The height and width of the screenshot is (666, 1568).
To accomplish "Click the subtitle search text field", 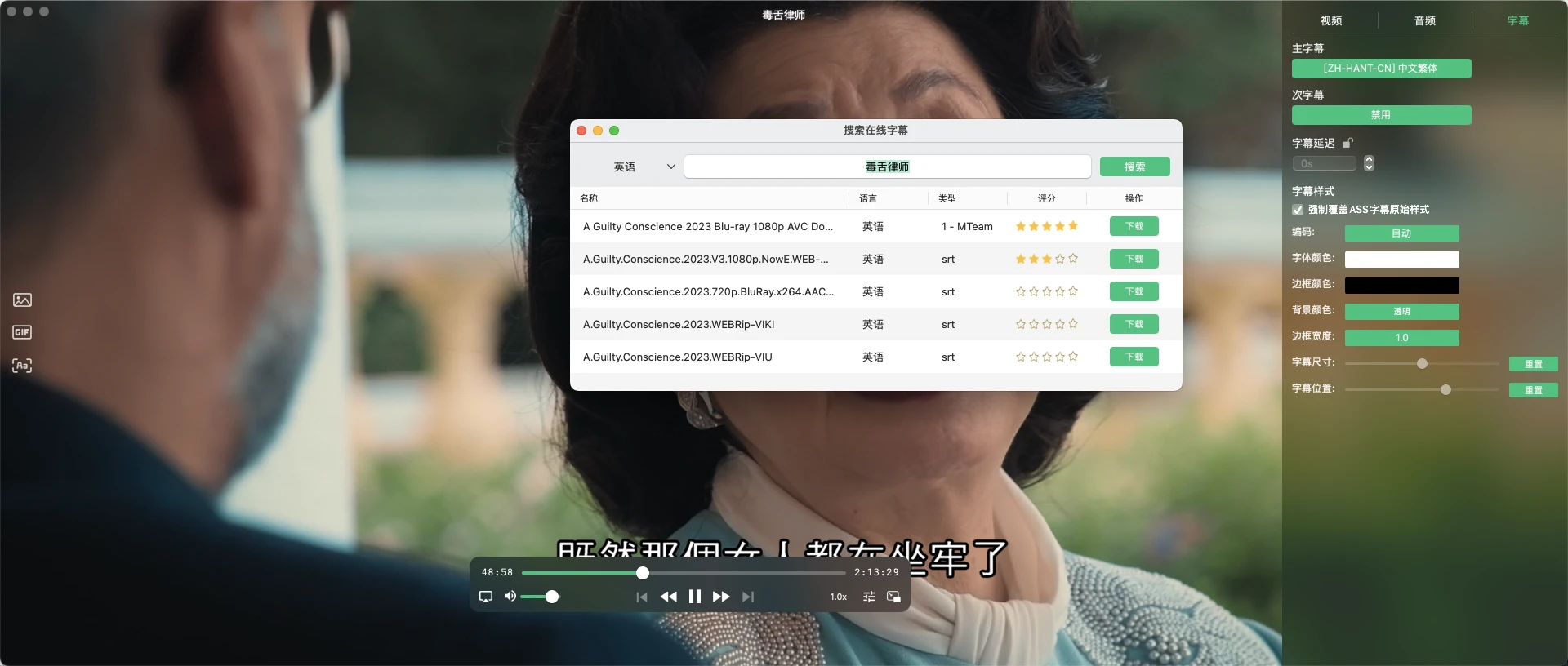I will pos(888,166).
